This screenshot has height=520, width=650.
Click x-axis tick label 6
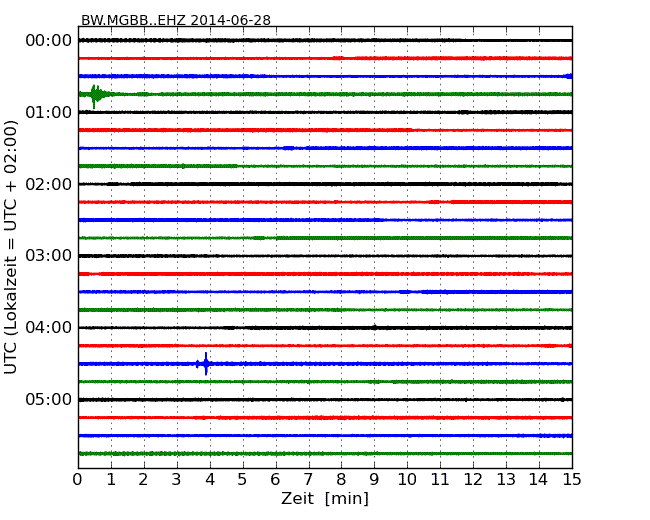275,480
